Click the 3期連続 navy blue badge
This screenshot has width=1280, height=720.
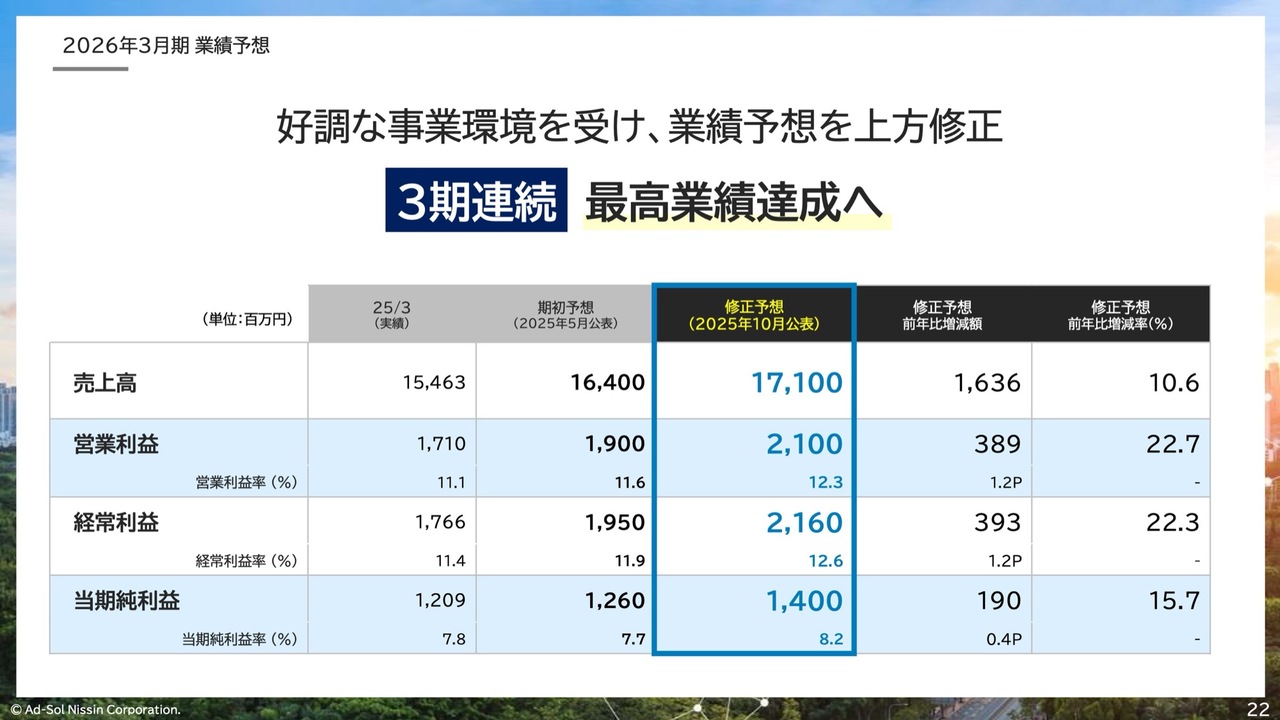(476, 203)
